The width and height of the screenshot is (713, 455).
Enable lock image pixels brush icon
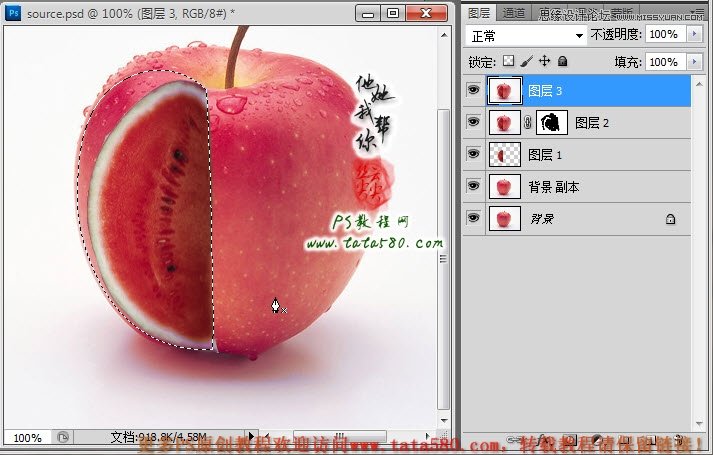527,61
